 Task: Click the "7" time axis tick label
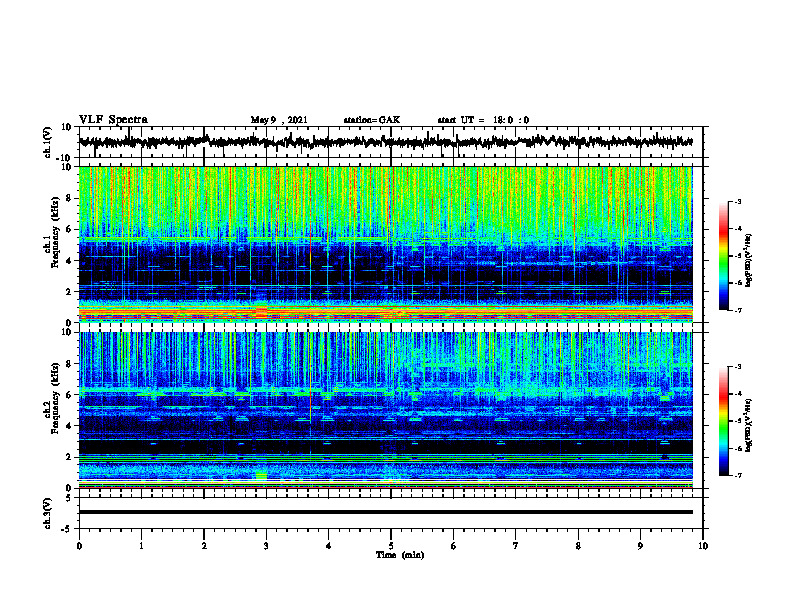click(516, 546)
